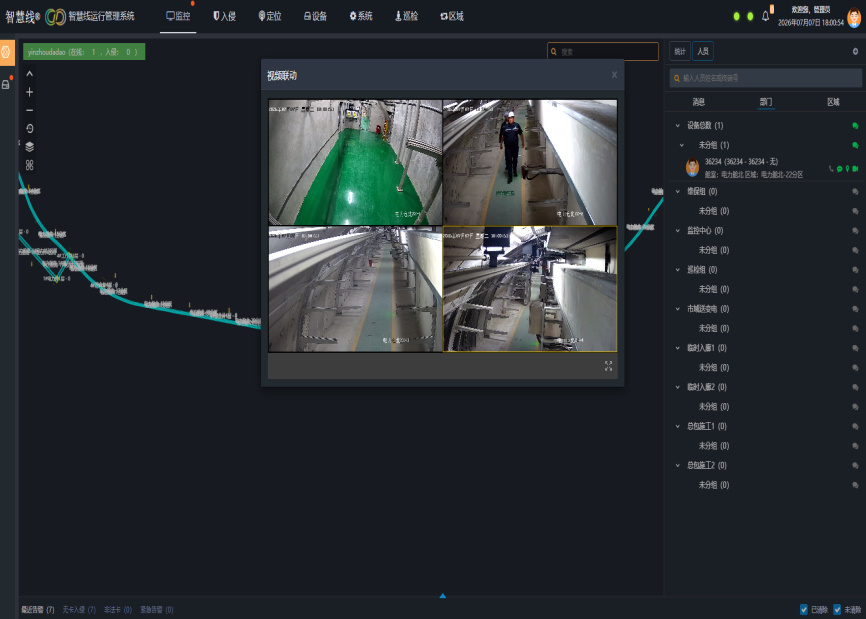Image resolution: width=866 pixels, height=619 pixels.
Task: Select the worker walking camera feed
Action: [530, 162]
